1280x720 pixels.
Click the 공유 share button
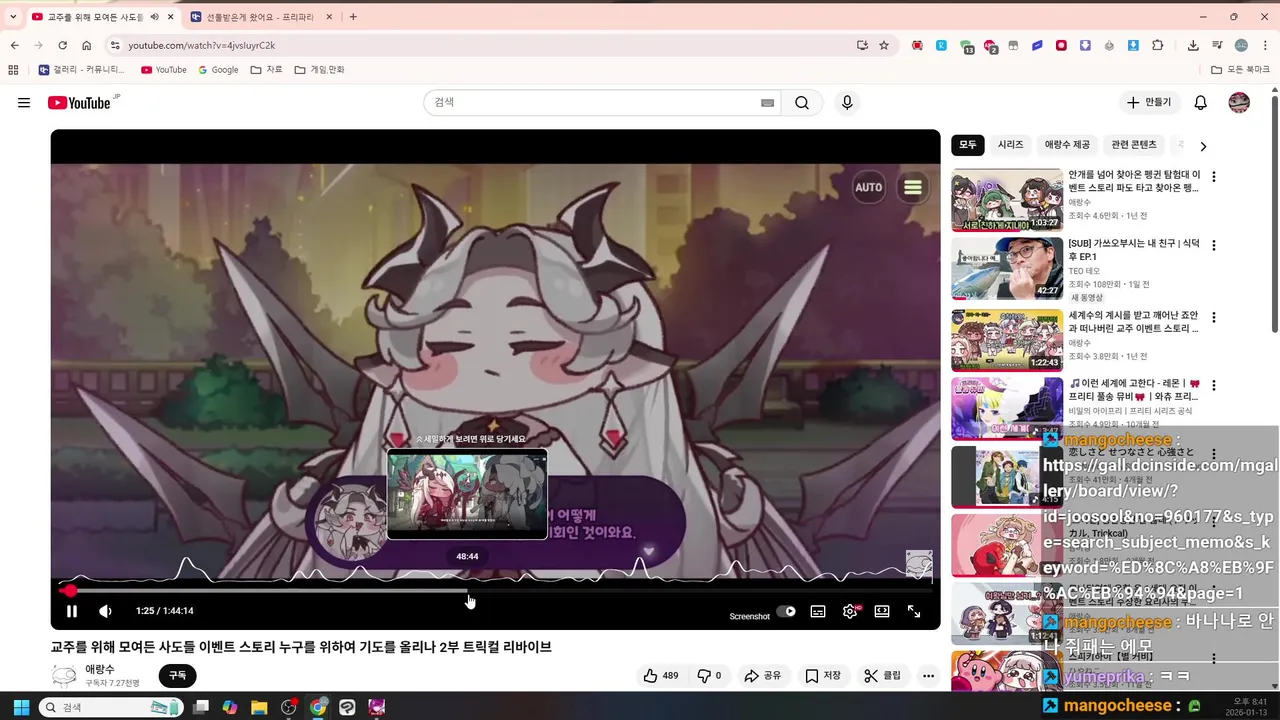762,676
